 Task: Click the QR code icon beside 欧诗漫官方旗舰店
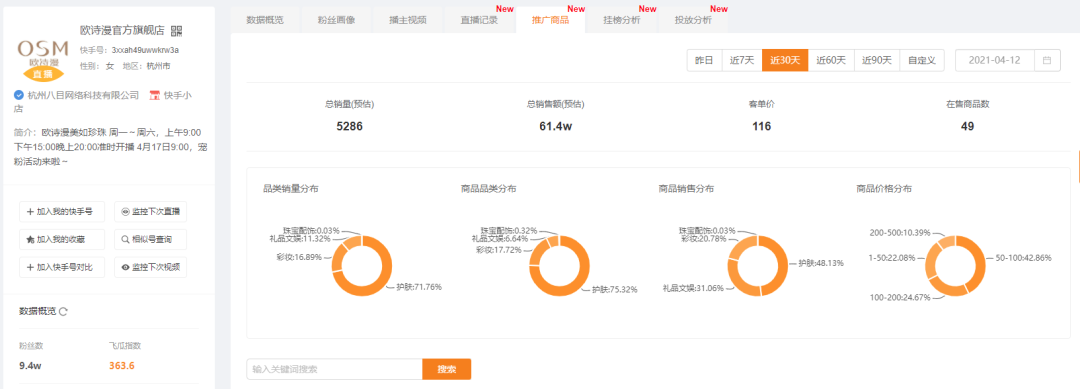(176, 31)
